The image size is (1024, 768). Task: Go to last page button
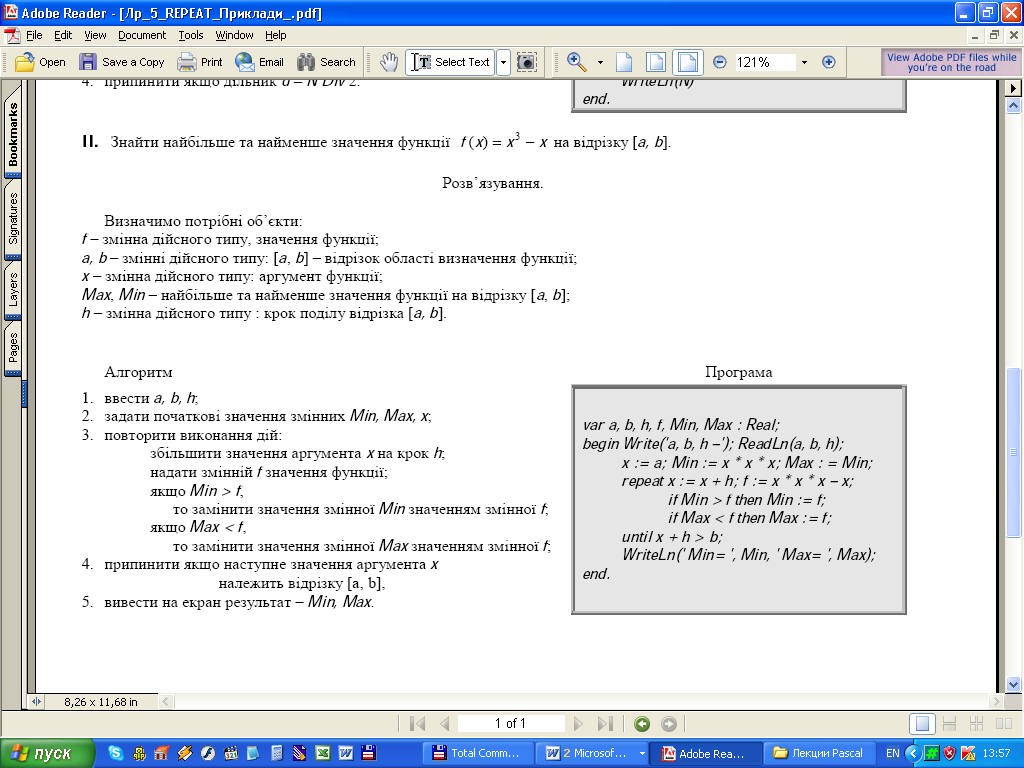point(605,724)
